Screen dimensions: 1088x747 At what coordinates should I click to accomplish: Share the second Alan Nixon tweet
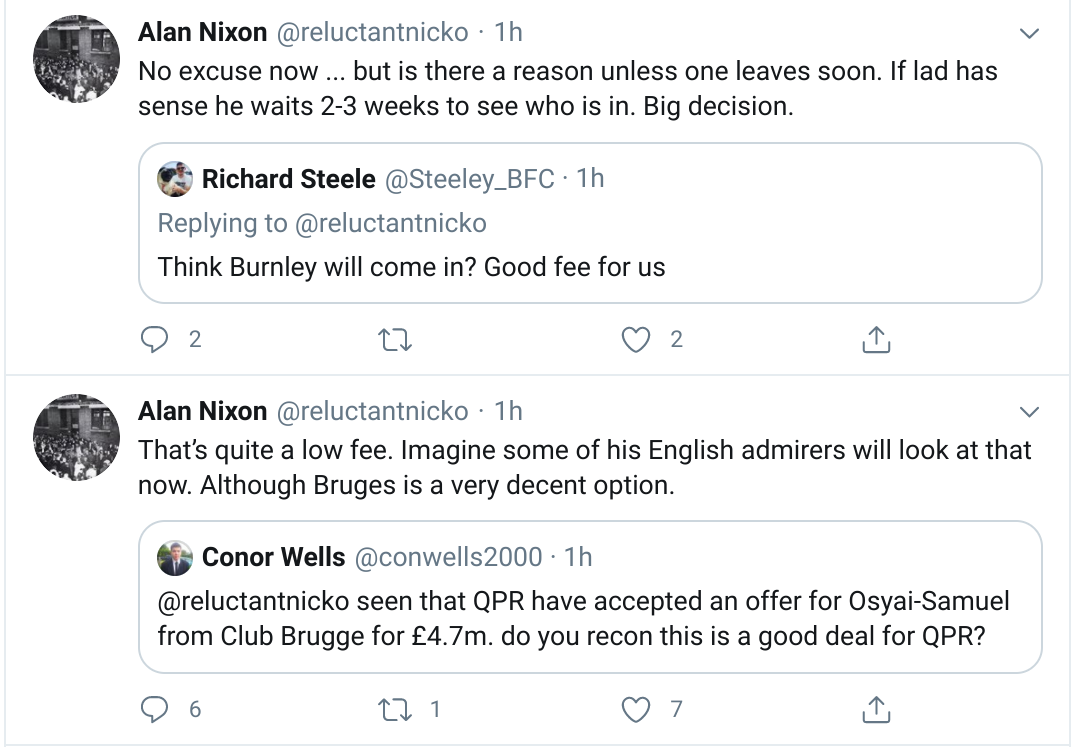876,710
